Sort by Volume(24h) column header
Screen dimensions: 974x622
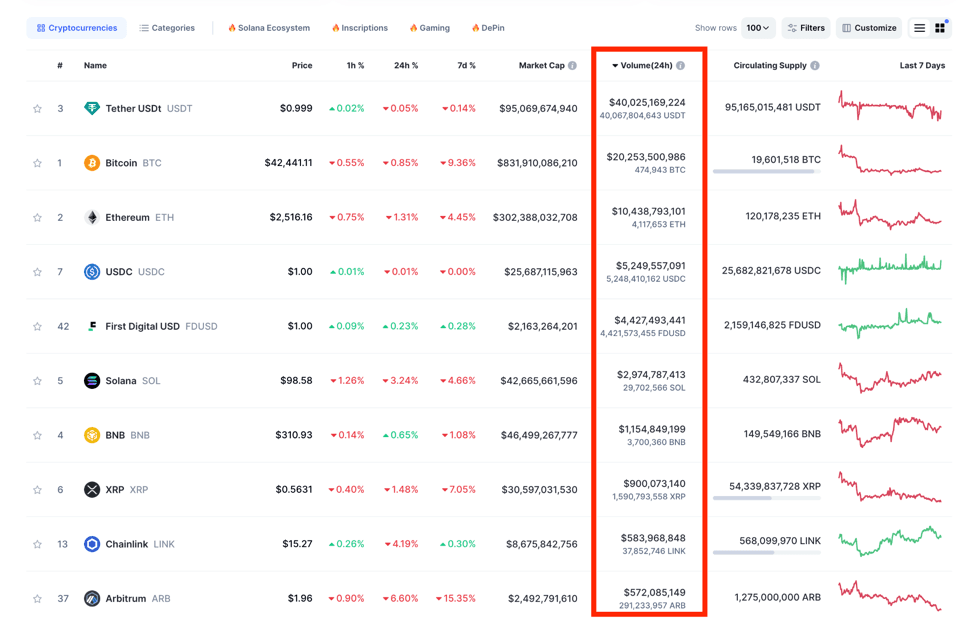point(646,66)
